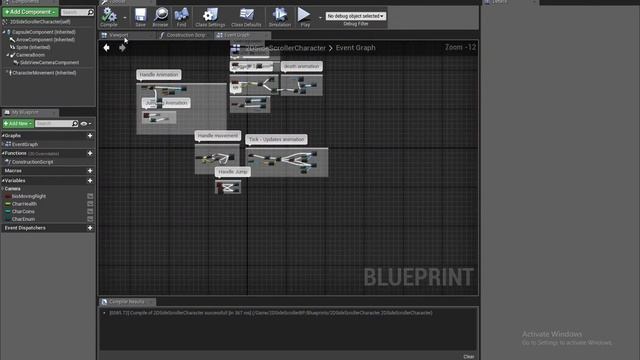Image resolution: width=640 pixels, height=360 pixels.
Task: Click the graph breadcrumb grid icon
Action: pyautogui.click(x=236, y=49)
